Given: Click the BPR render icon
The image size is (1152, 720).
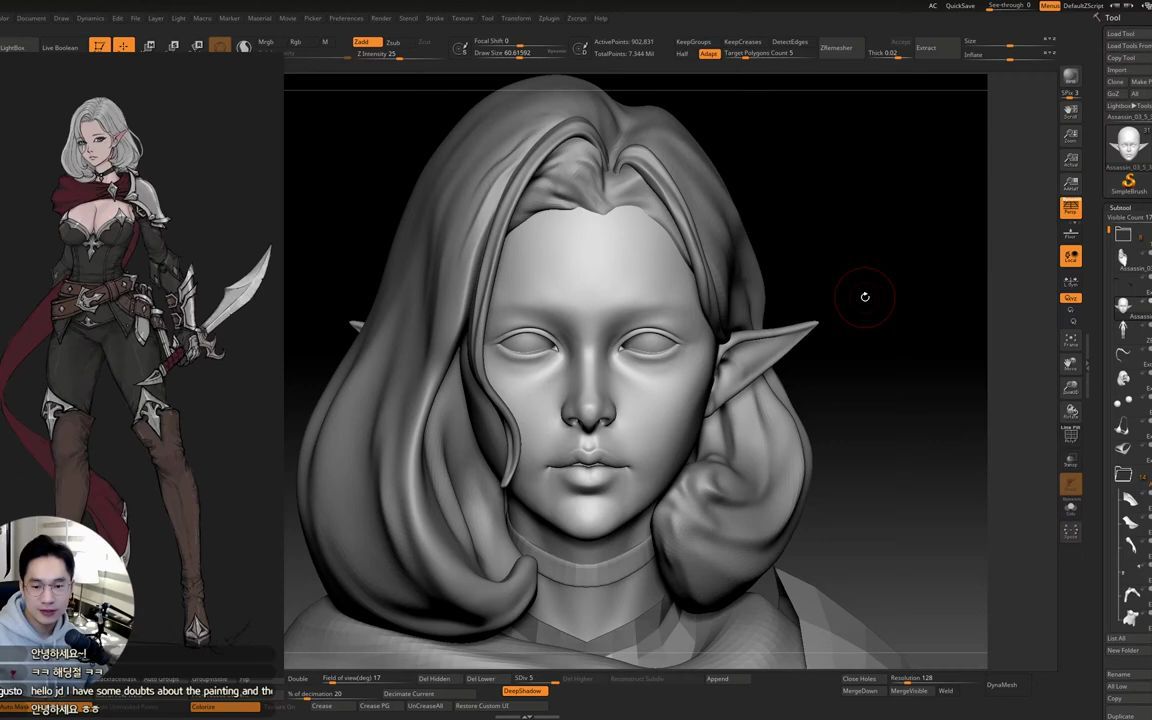Looking at the screenshot, I should pyautogui.click(x=1070, y=78).
